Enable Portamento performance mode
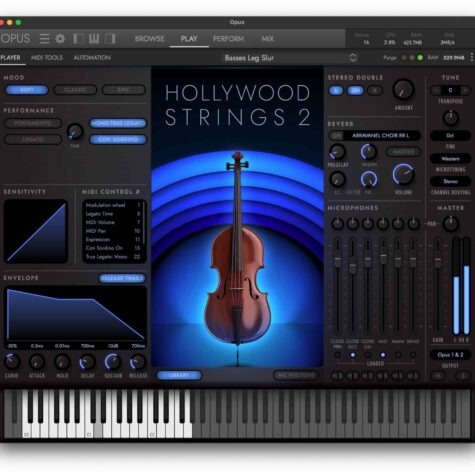 click(33, 123)
